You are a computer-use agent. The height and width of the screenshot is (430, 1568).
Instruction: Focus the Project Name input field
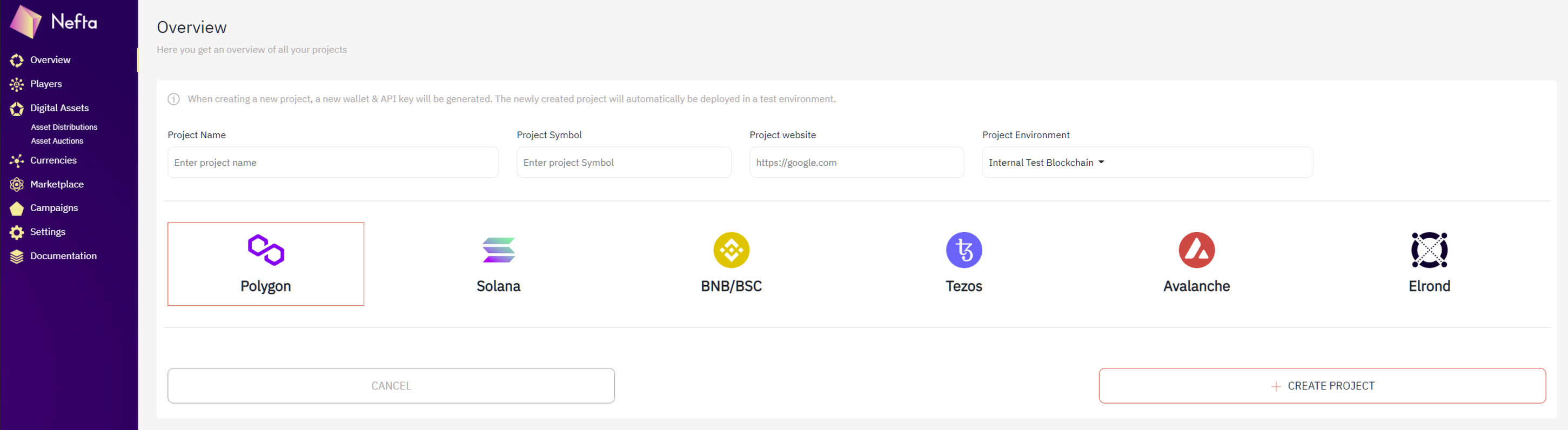(x=333, y=163)
